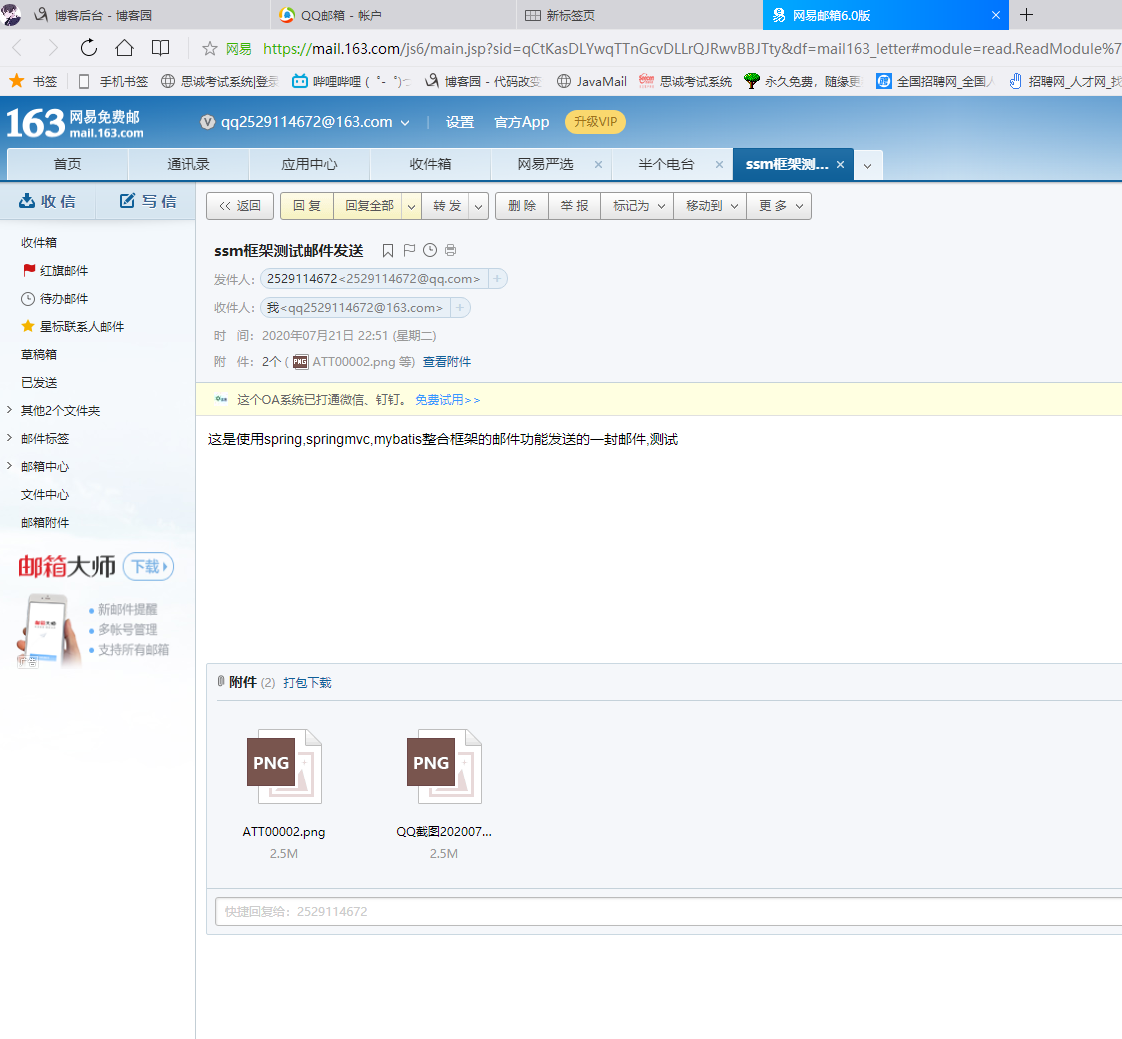This screenshot has height=1039, width=1122.
Task: Open 设置 in the header
Action: [x=459, y=122]
